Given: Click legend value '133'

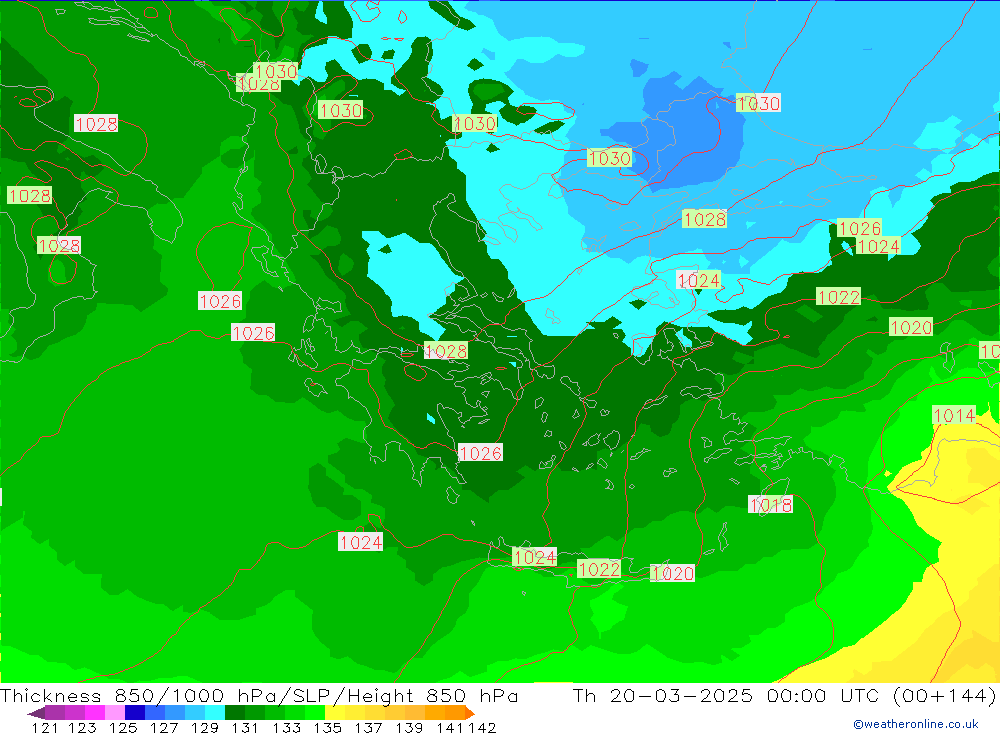Looking at the screenshot, I should 286,727.
